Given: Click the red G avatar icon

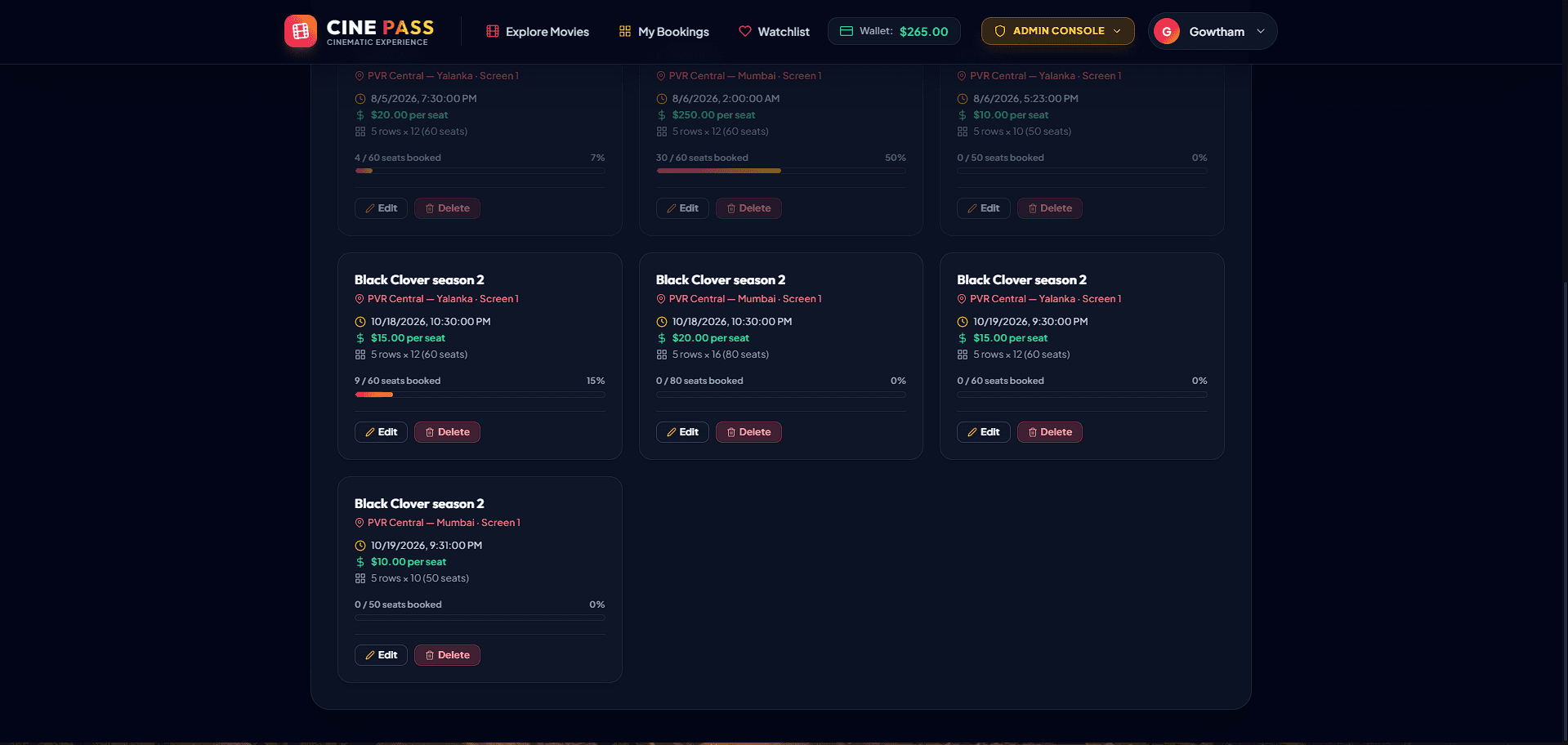Looking at the screenshot, I should coord(1167,31).
